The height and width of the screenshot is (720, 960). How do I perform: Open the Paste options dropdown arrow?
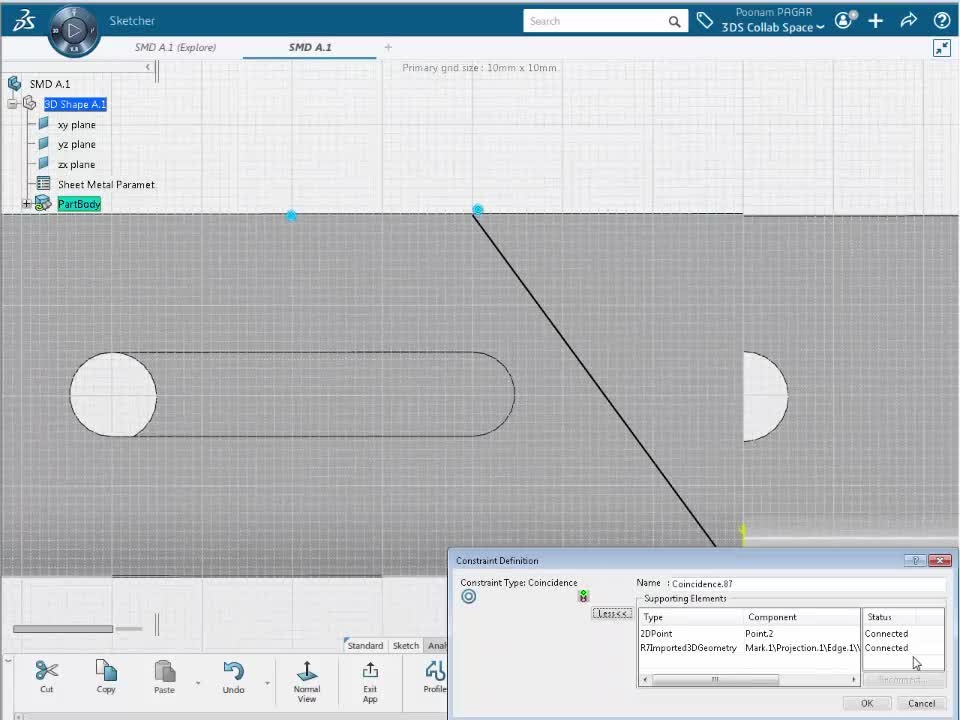[197, 684]
